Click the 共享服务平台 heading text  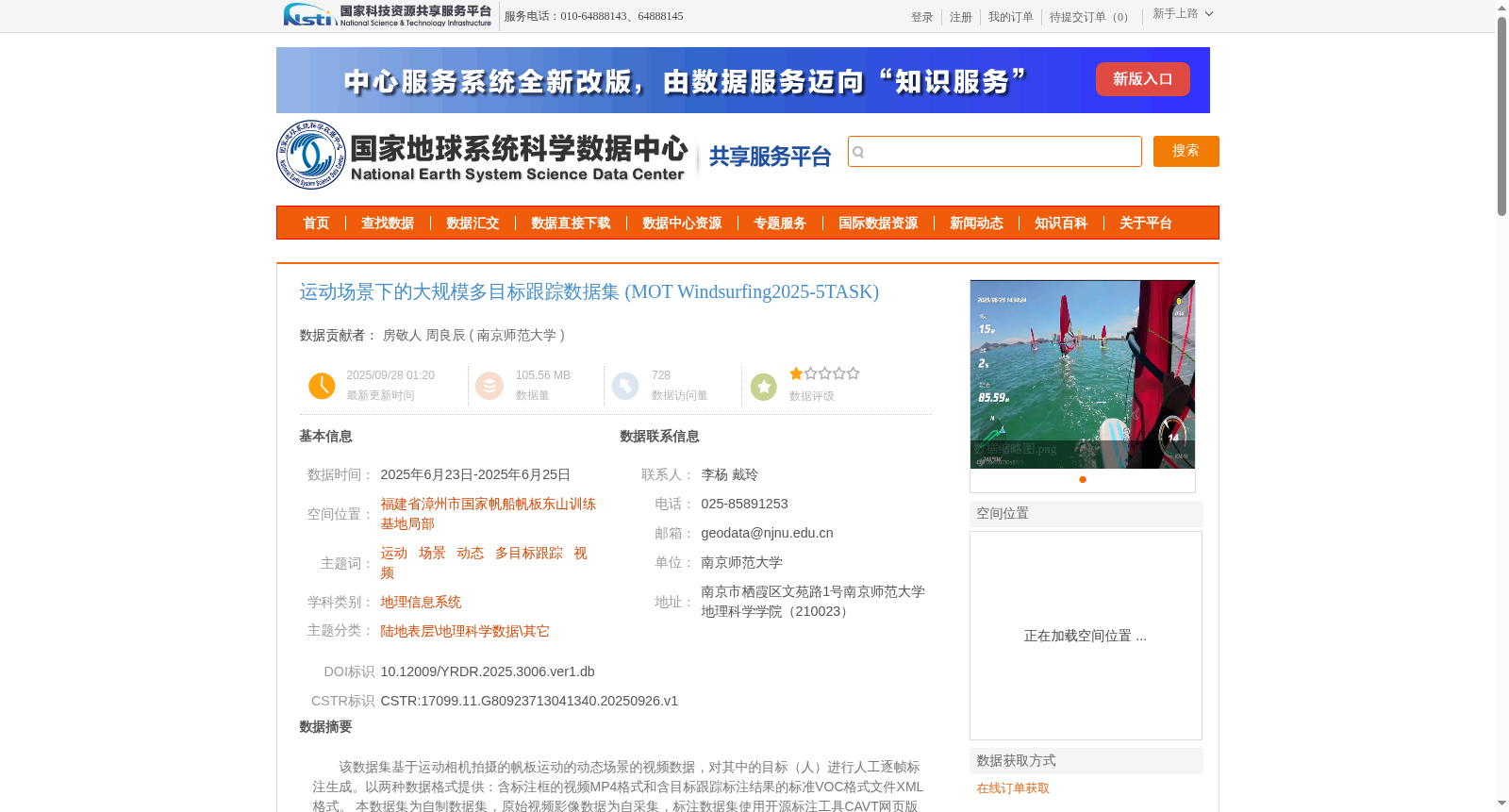click(x=770, y=157)
